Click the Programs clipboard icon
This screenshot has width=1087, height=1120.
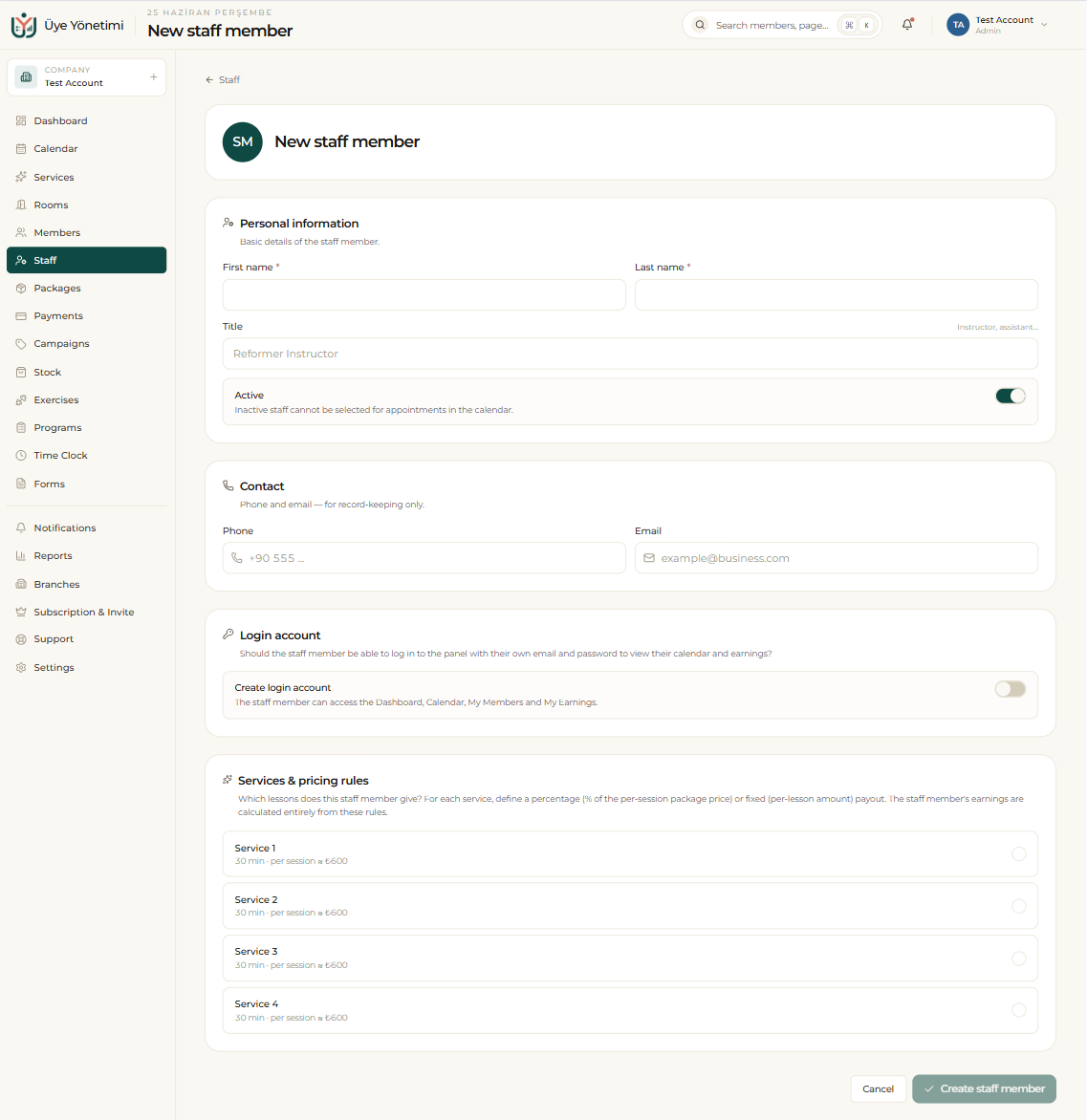pos(21,428)
